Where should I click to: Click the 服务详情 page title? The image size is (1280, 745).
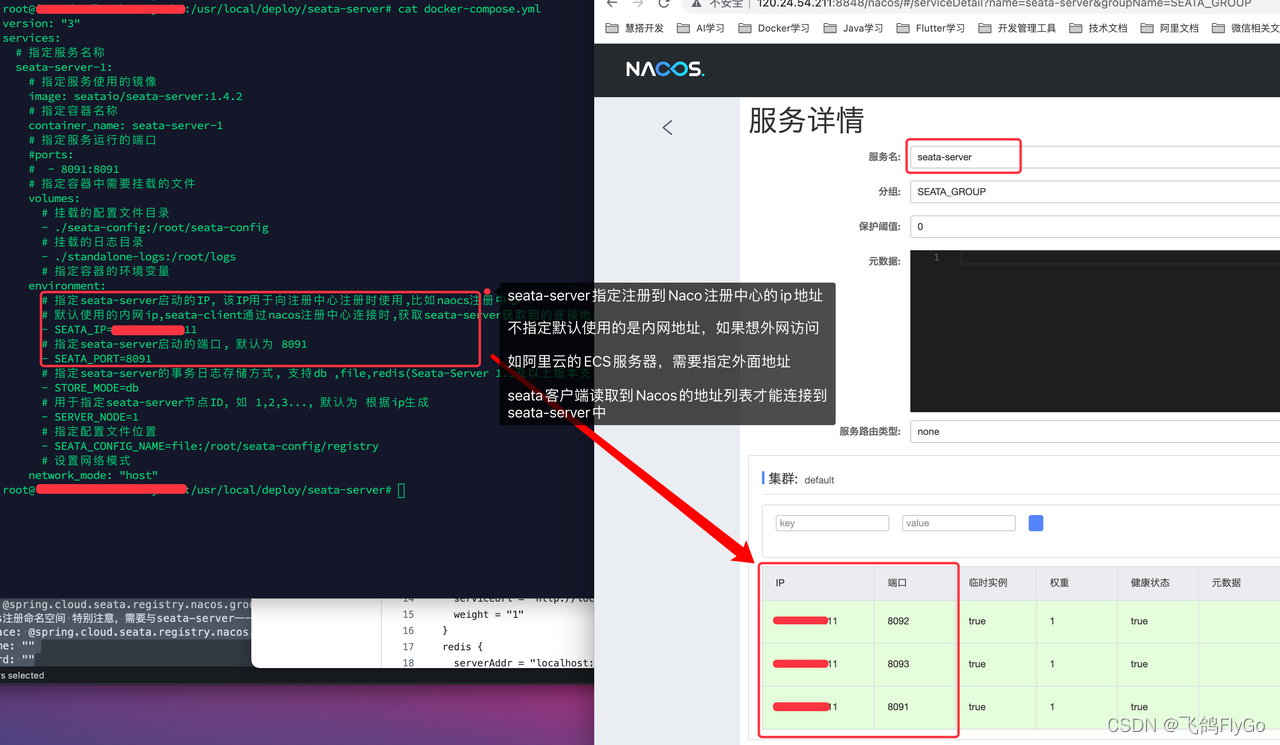tap(806, 121)
